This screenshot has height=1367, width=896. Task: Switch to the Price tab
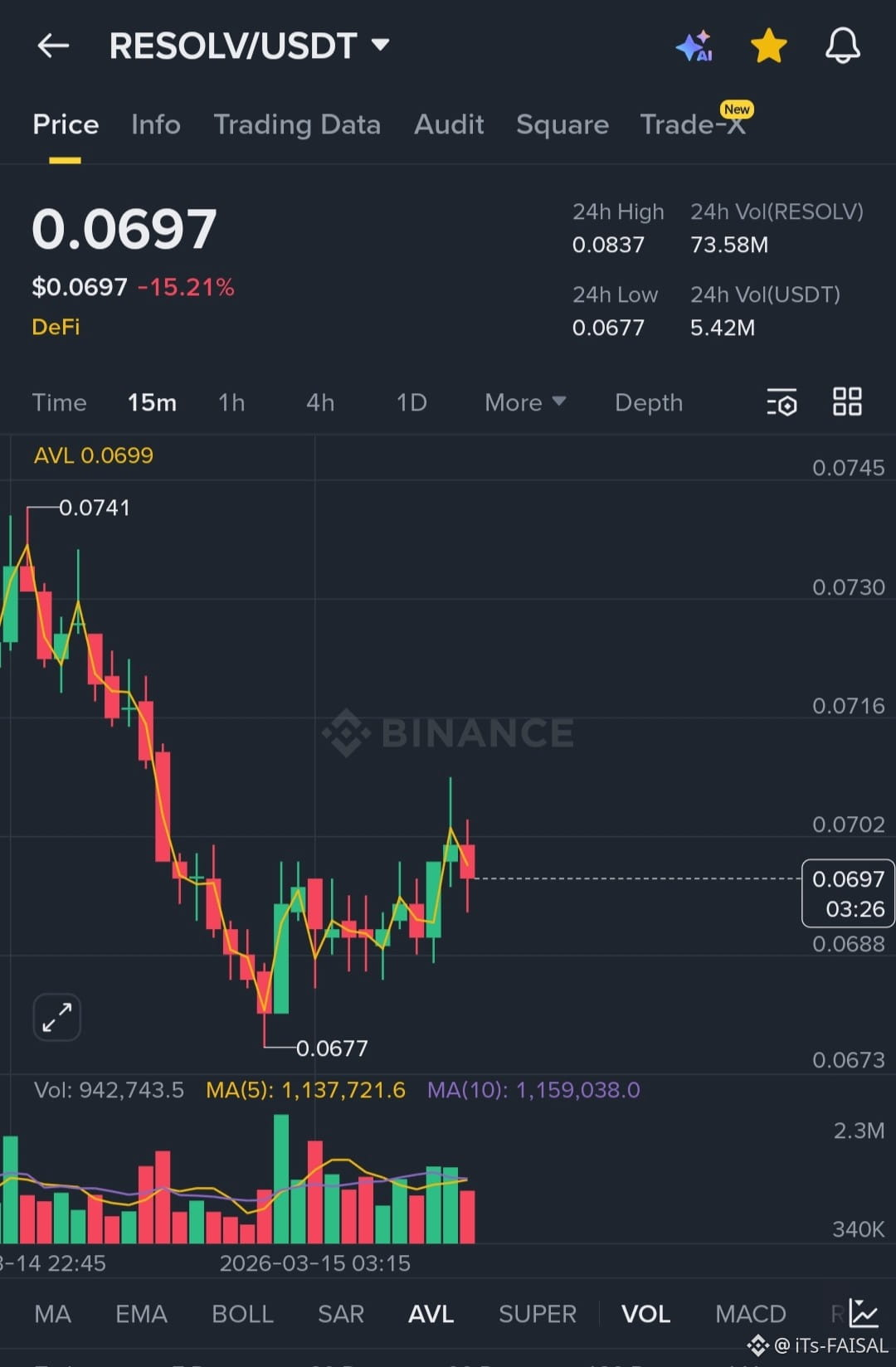(66, 124)
